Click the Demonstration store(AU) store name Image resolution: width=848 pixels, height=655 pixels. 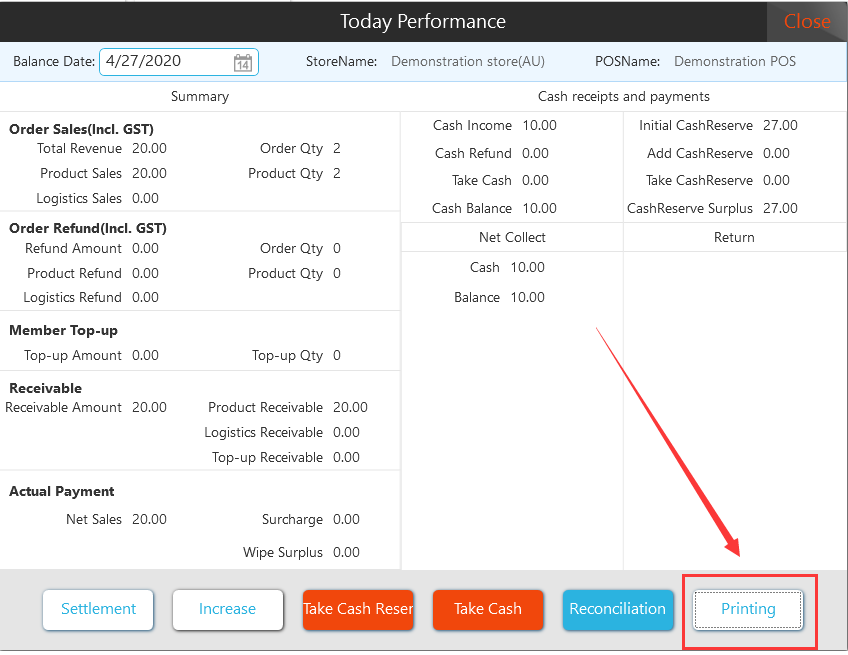pos(468,62)
